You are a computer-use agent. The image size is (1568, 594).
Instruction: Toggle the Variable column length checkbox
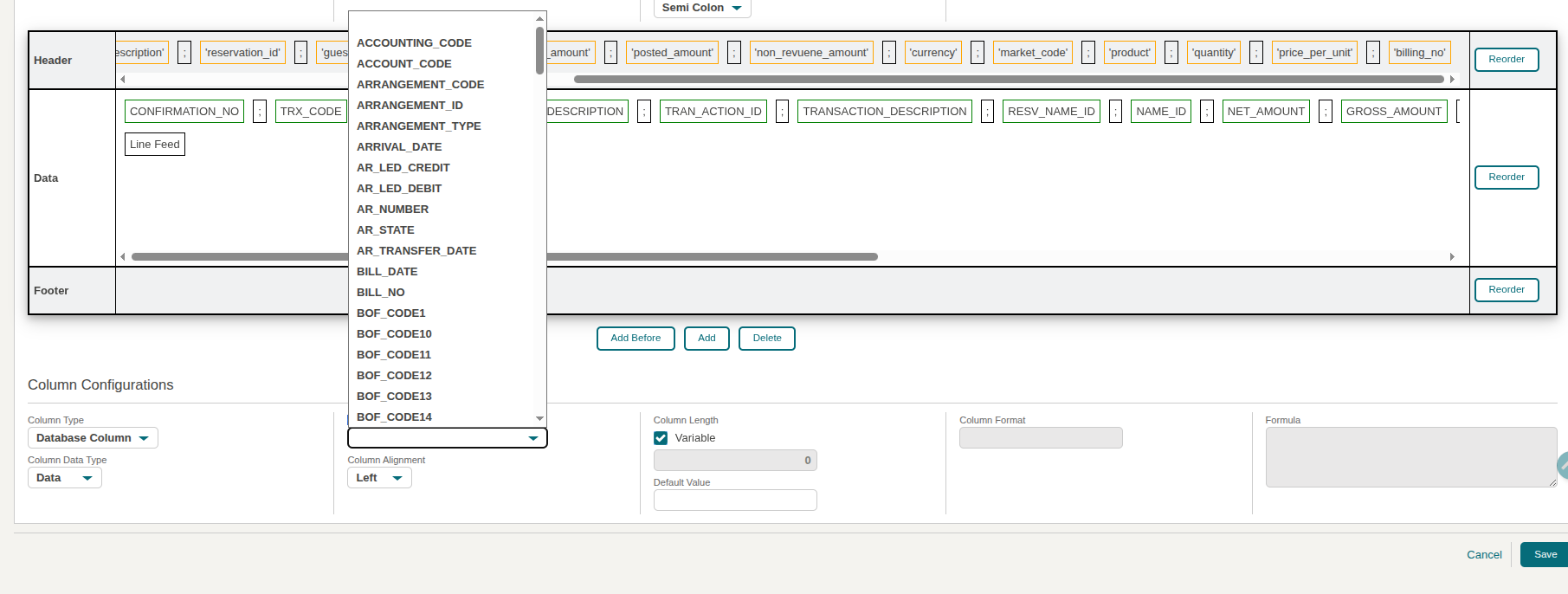click(x=661, y=438)
